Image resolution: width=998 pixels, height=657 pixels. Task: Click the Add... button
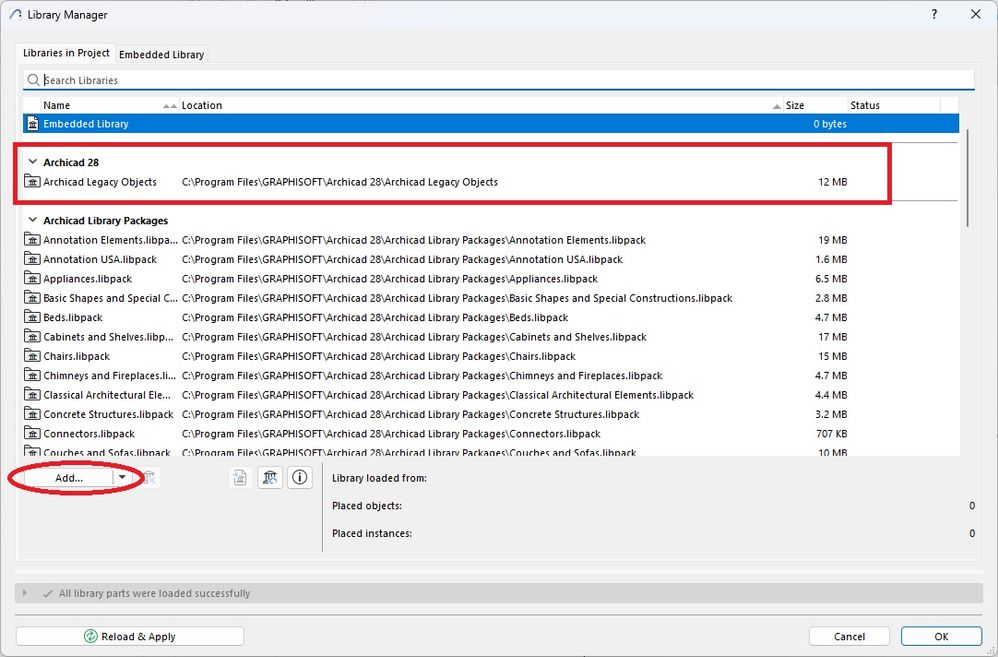69,477
